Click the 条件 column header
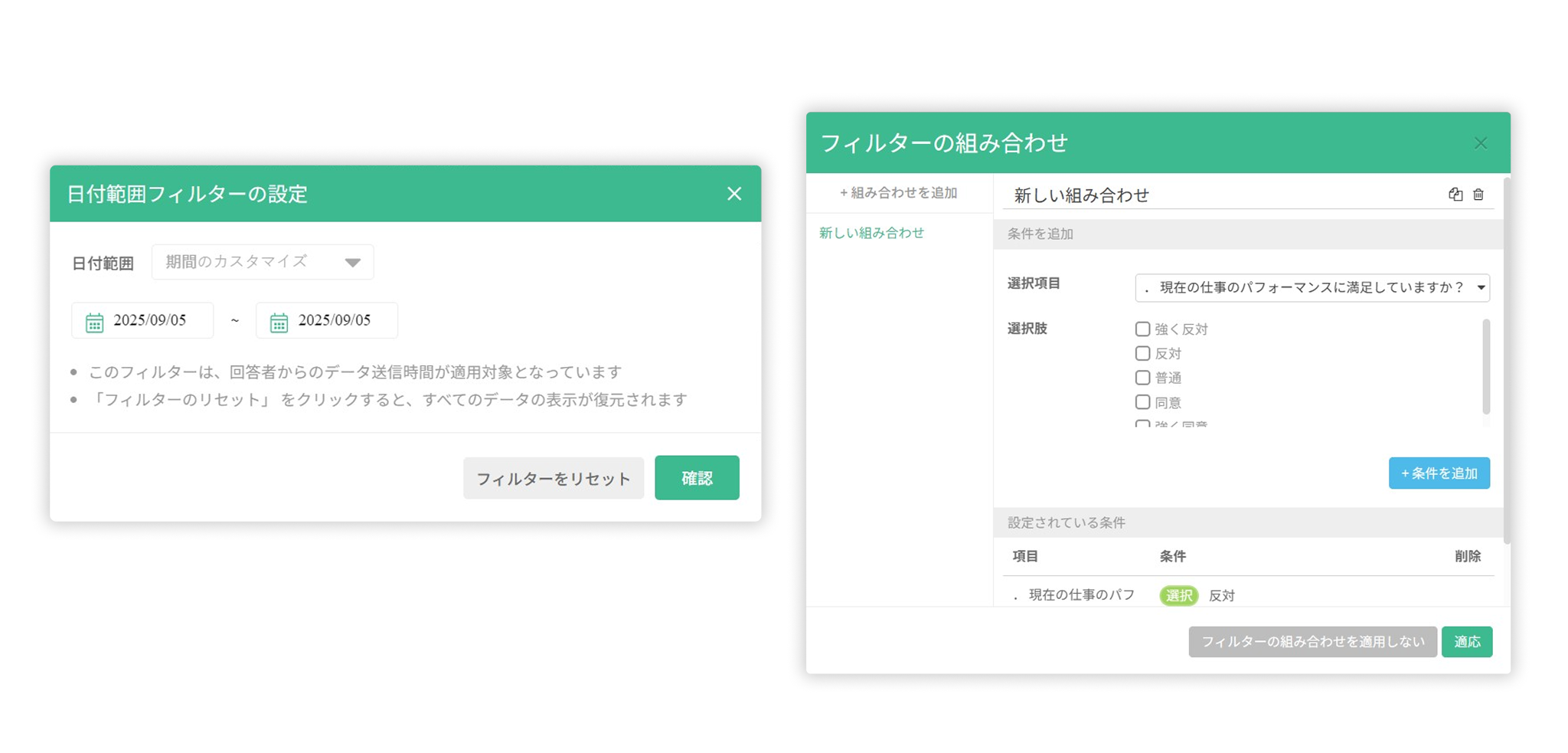 tap(1172, 556)
